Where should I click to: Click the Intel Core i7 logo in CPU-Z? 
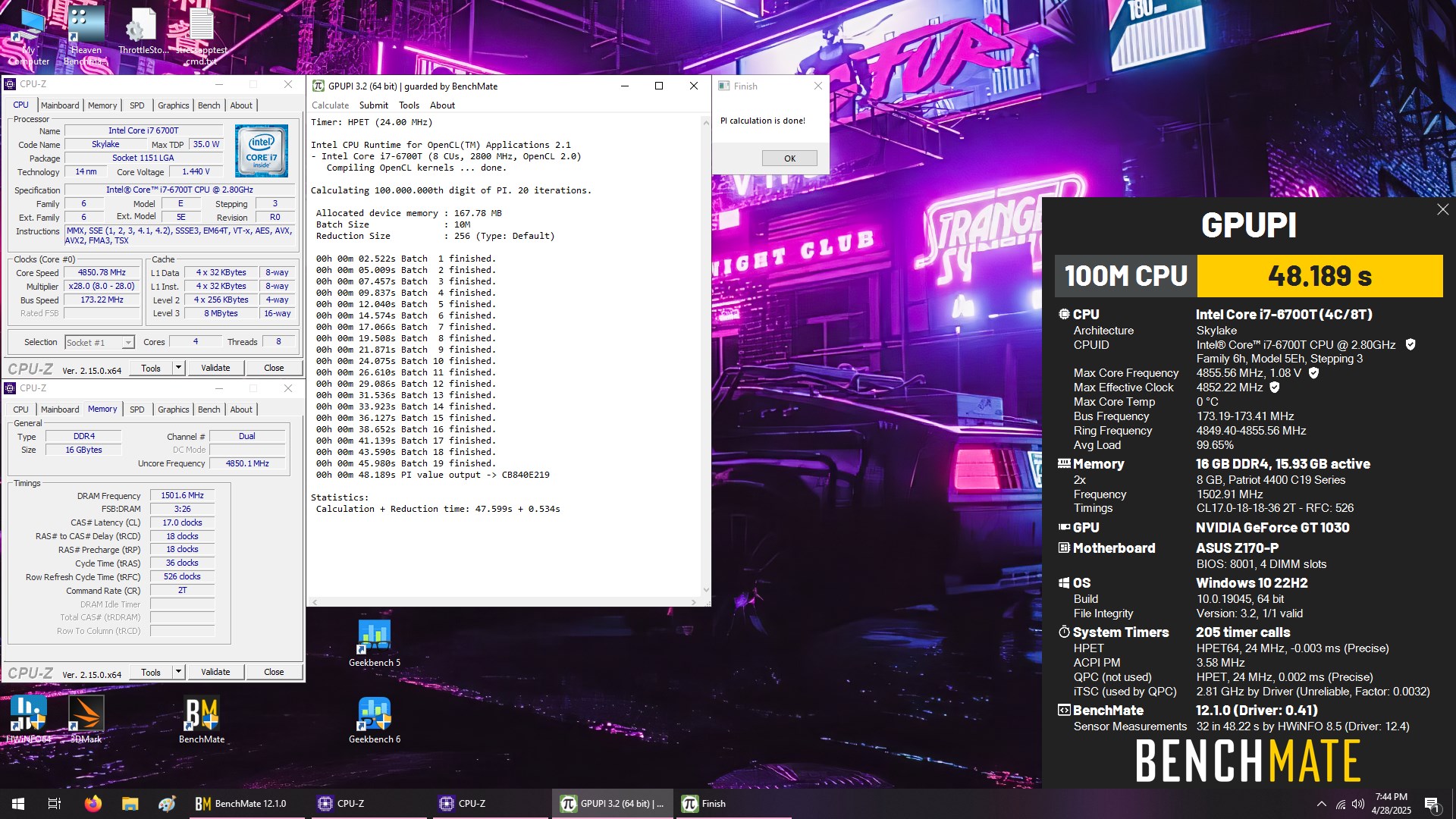coord(261,151)
